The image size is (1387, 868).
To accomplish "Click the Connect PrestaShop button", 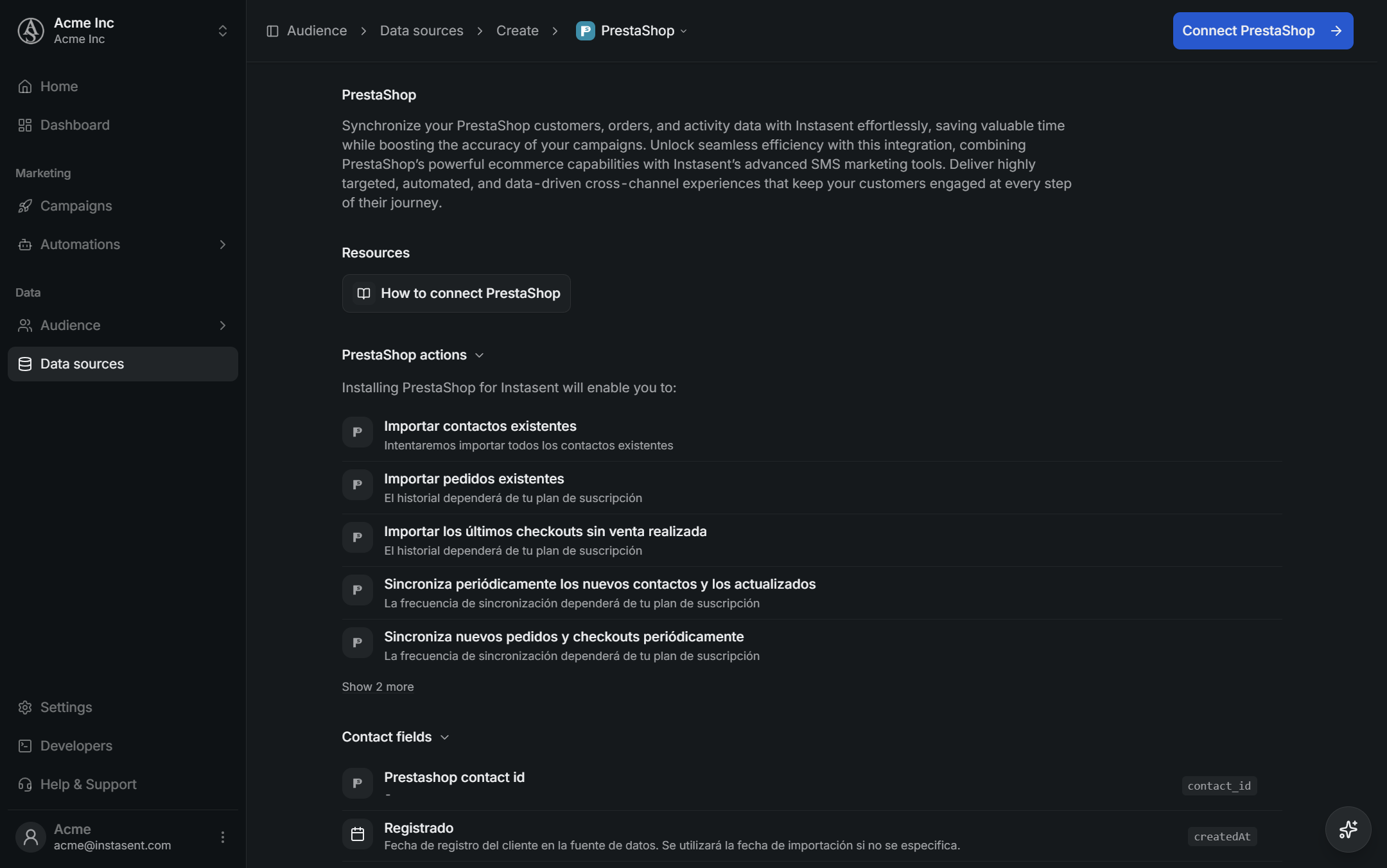I will [1262, 31].
